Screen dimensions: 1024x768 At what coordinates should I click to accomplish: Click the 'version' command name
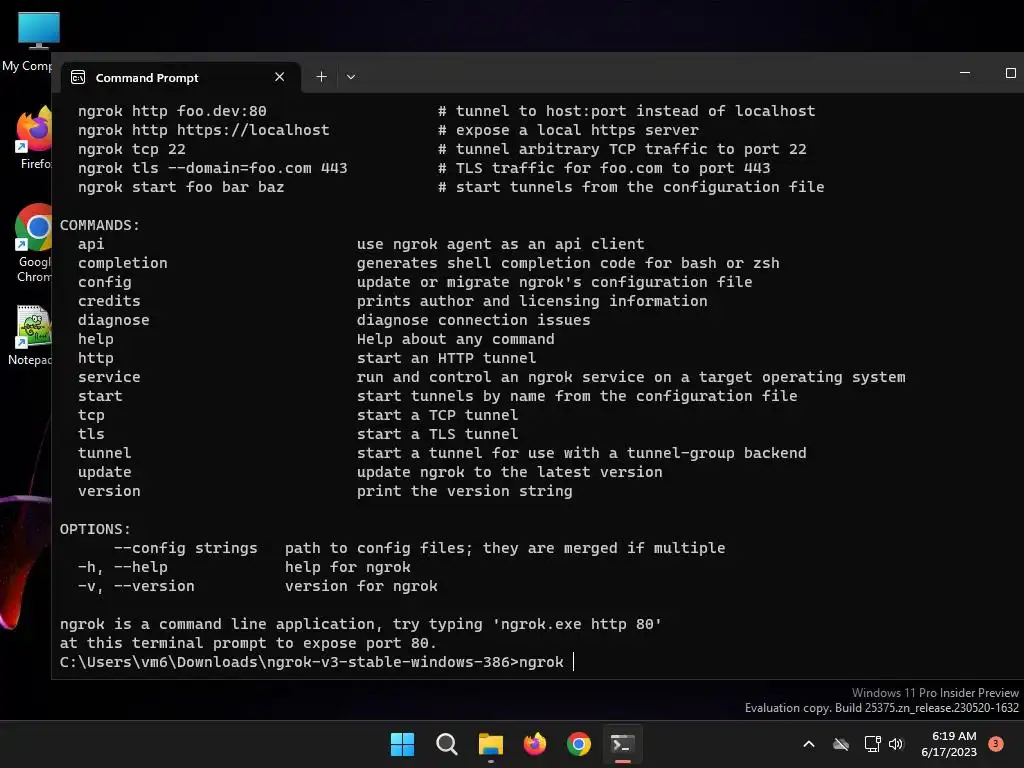click(109, 491)
